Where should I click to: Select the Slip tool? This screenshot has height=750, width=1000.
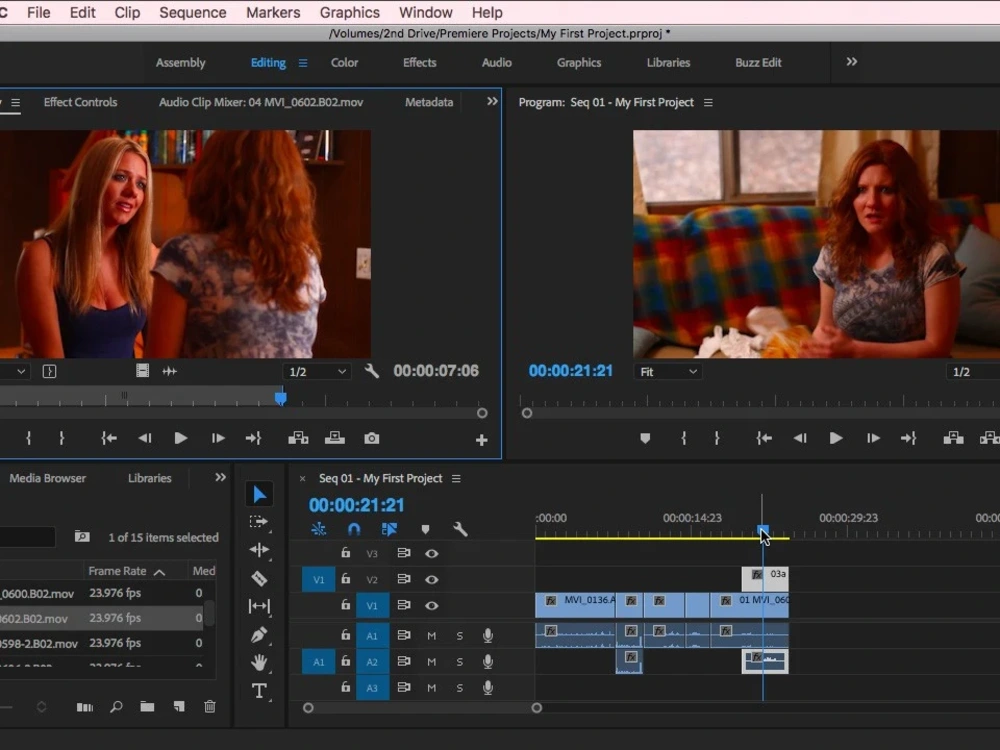click(x=259, y=606)
